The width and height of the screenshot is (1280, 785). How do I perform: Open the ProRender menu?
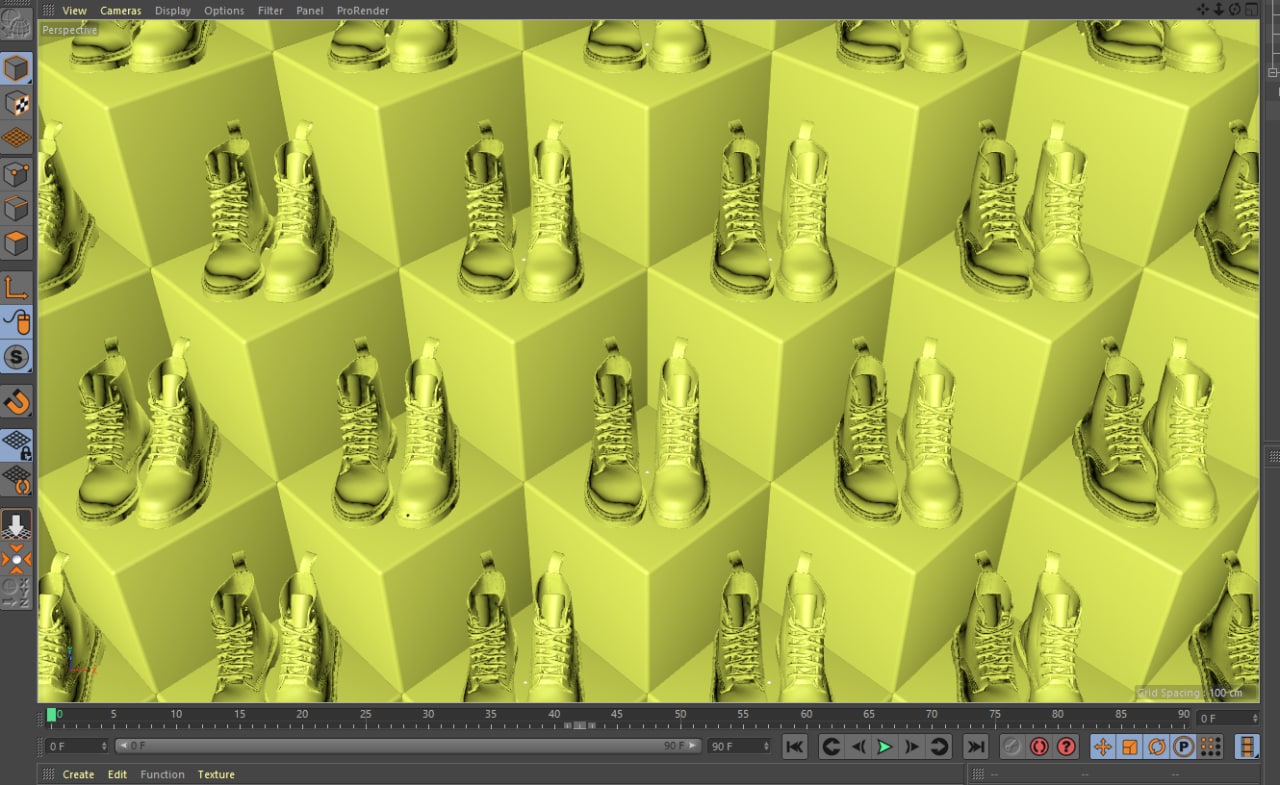point(363,11)
